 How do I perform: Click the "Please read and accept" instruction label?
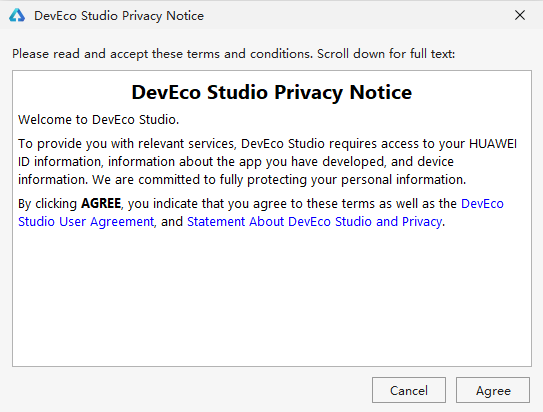coord(233,54)
